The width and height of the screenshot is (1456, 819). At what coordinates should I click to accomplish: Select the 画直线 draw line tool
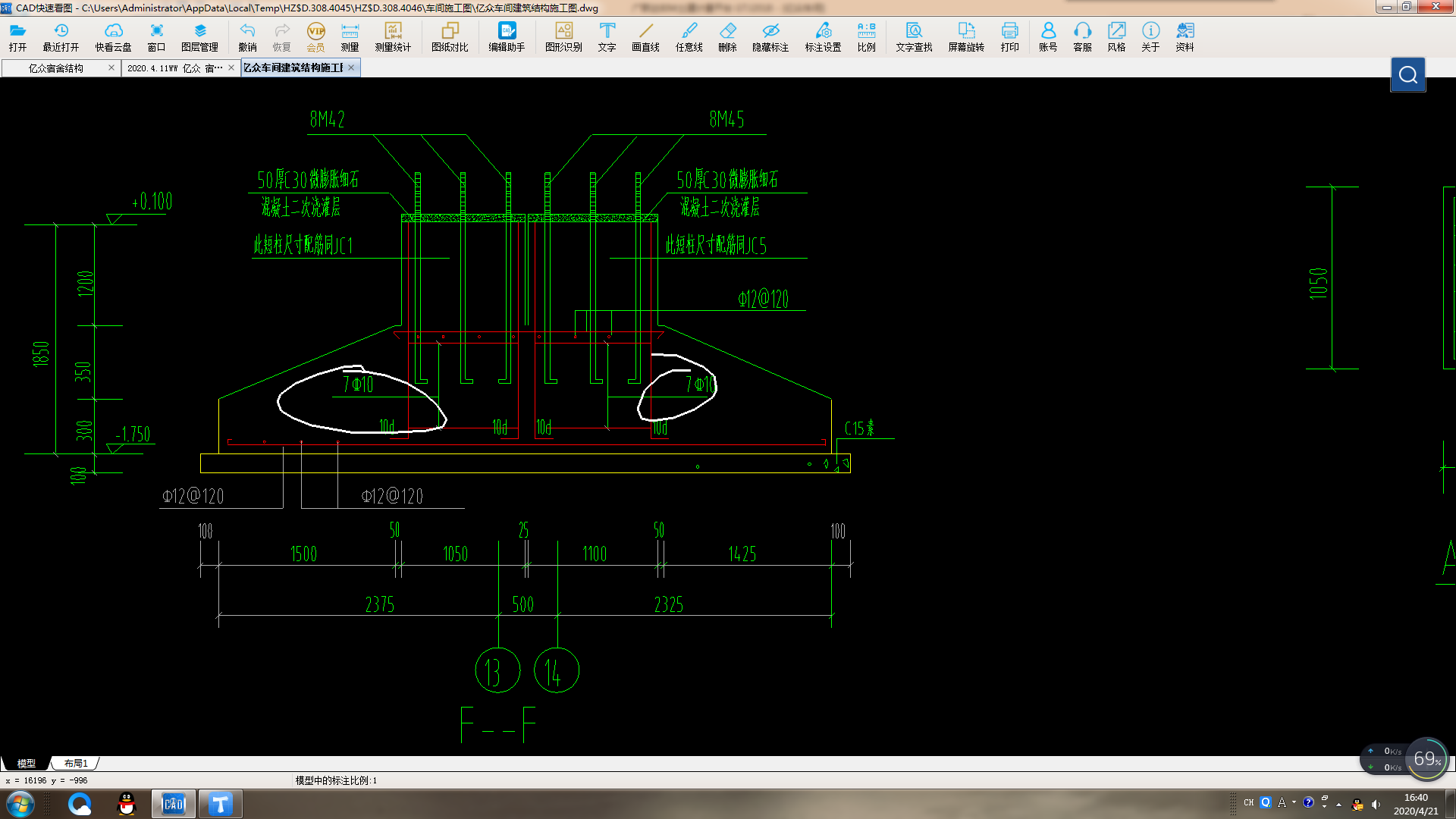point(645,36)
